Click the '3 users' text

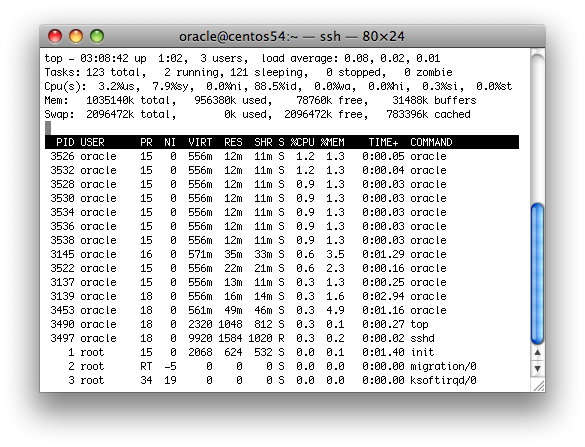pyautogui.click(x=221, y=59)
